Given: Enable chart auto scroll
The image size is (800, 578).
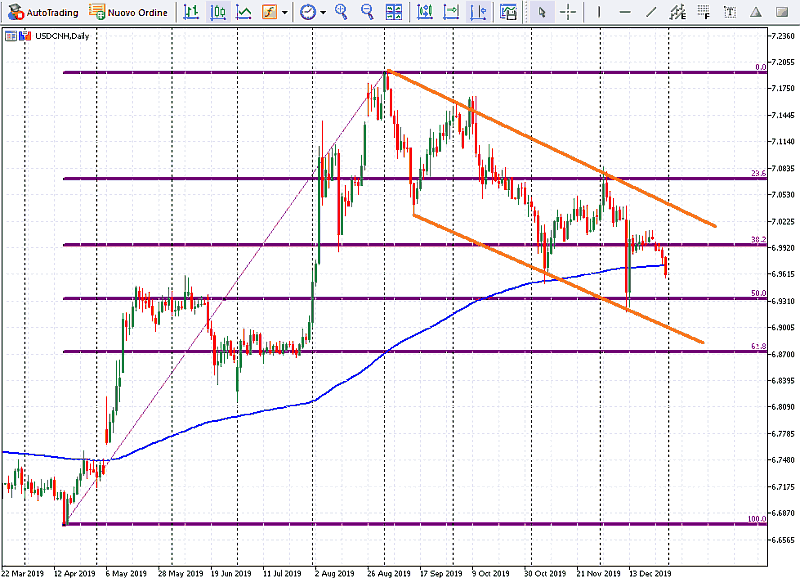Looking at the screenshot, I should click(425, 12).
